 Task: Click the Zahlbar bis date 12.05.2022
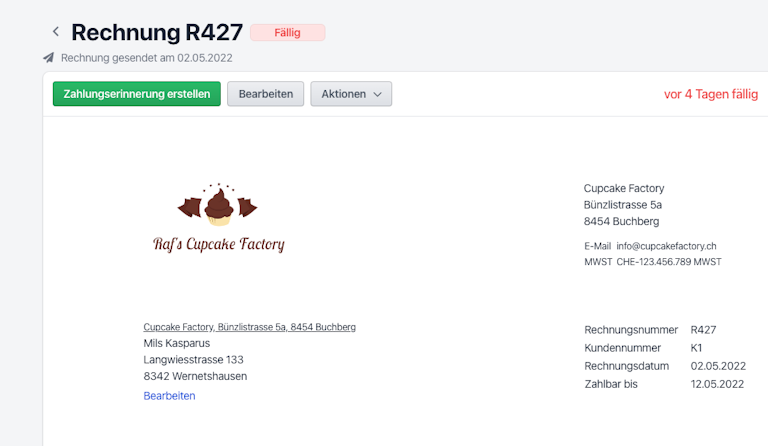pos(717,384)
